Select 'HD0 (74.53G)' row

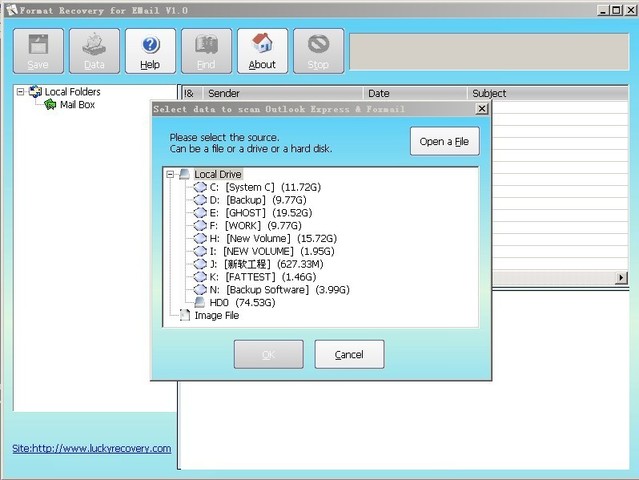coord(242,302)
